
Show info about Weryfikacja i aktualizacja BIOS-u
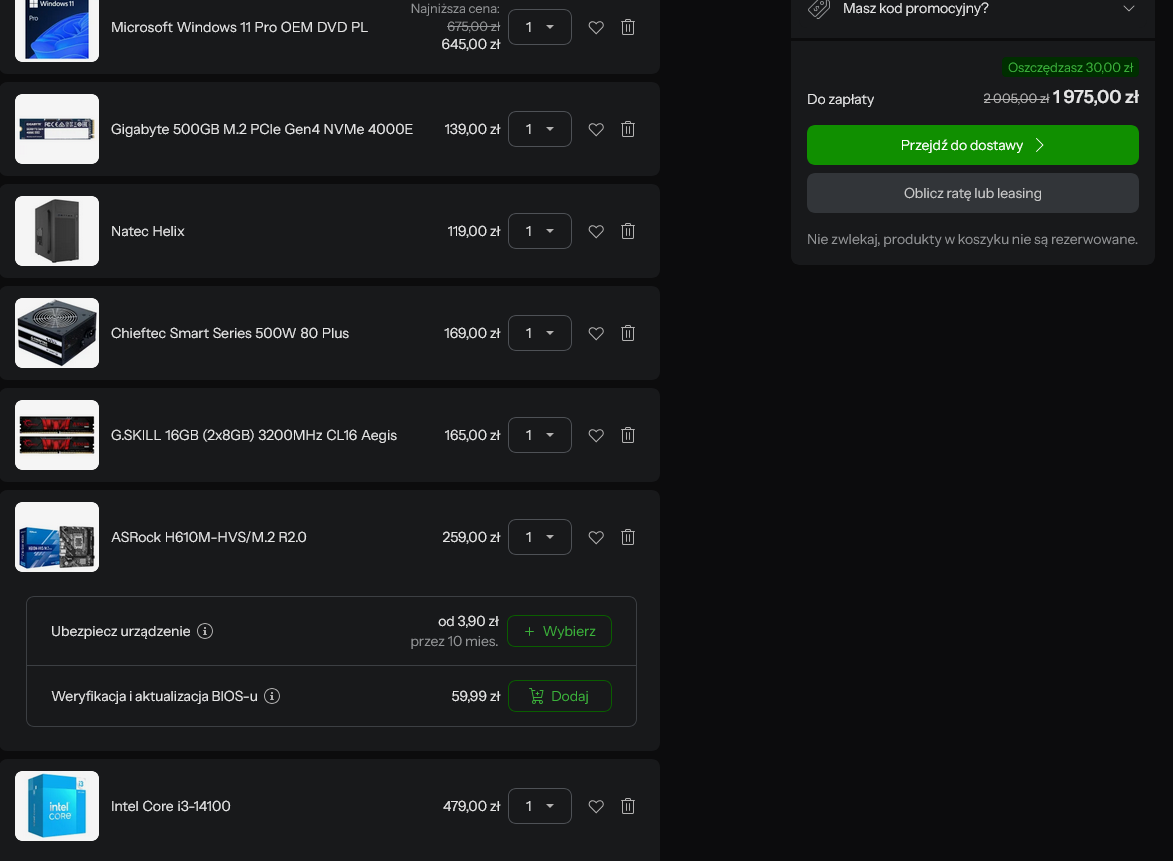pyautogui.click(x=272, y=696)
